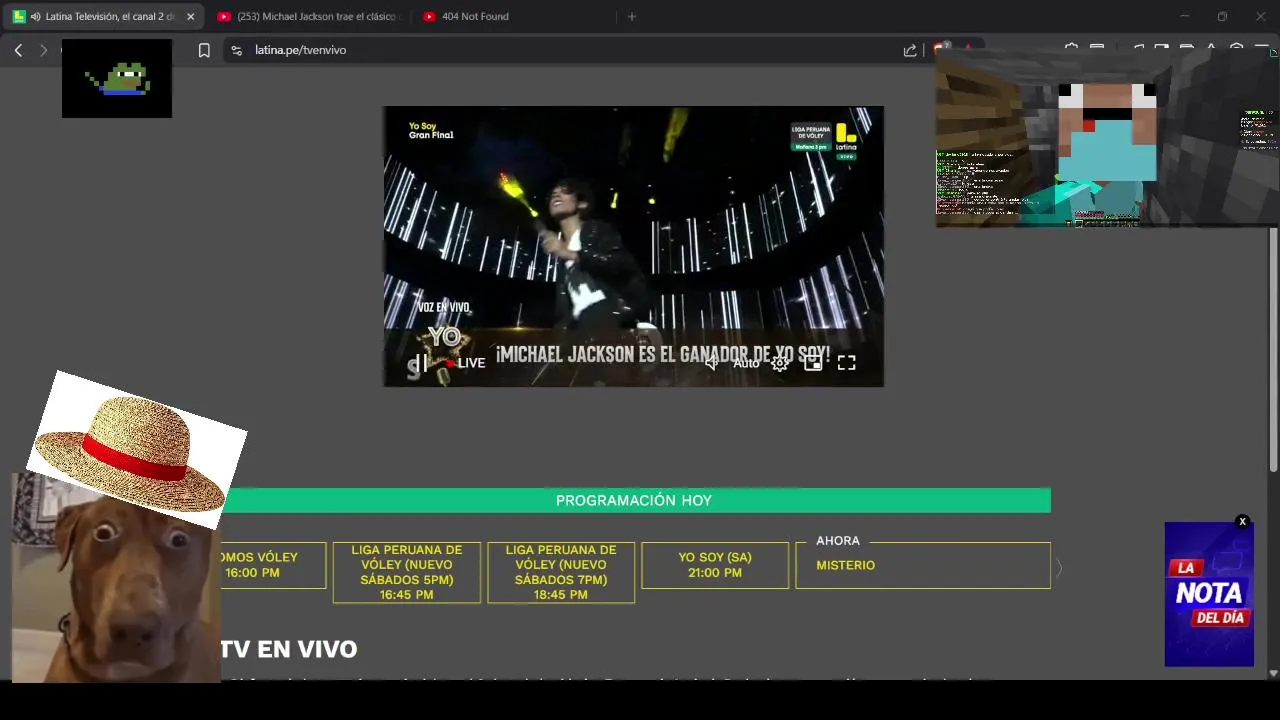Switch to Latina Televisión tab
1280x720 pixels.
coord(103,16)
